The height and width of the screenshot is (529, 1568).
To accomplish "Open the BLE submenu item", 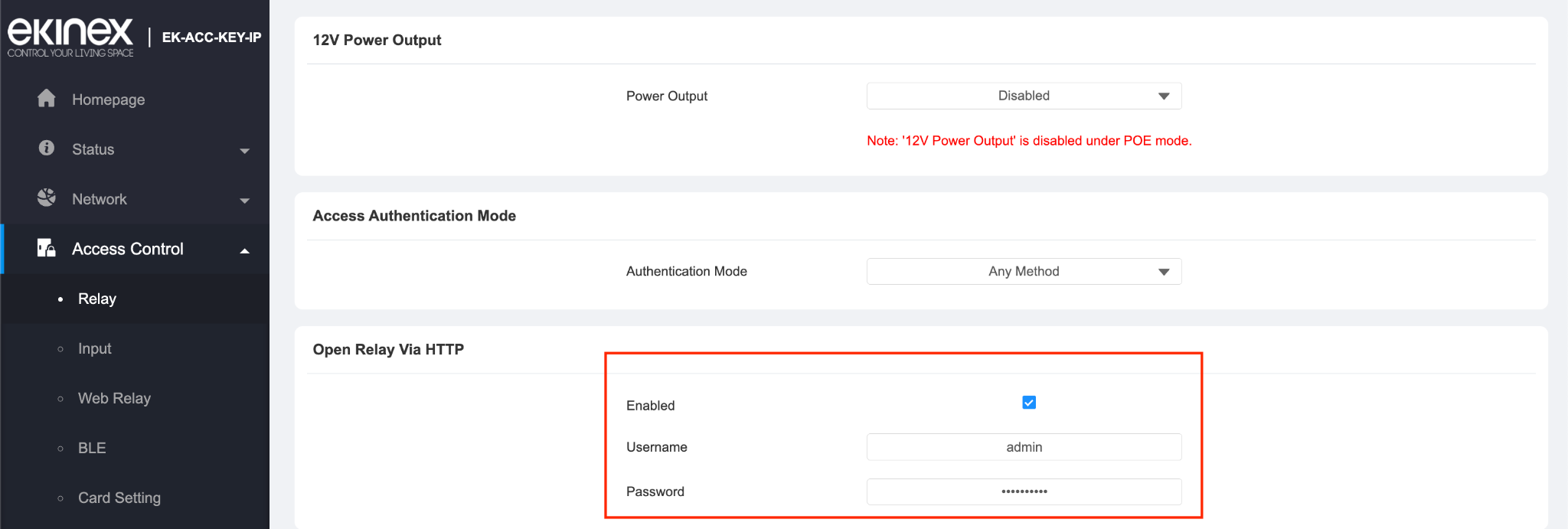I will coord(135,448).
